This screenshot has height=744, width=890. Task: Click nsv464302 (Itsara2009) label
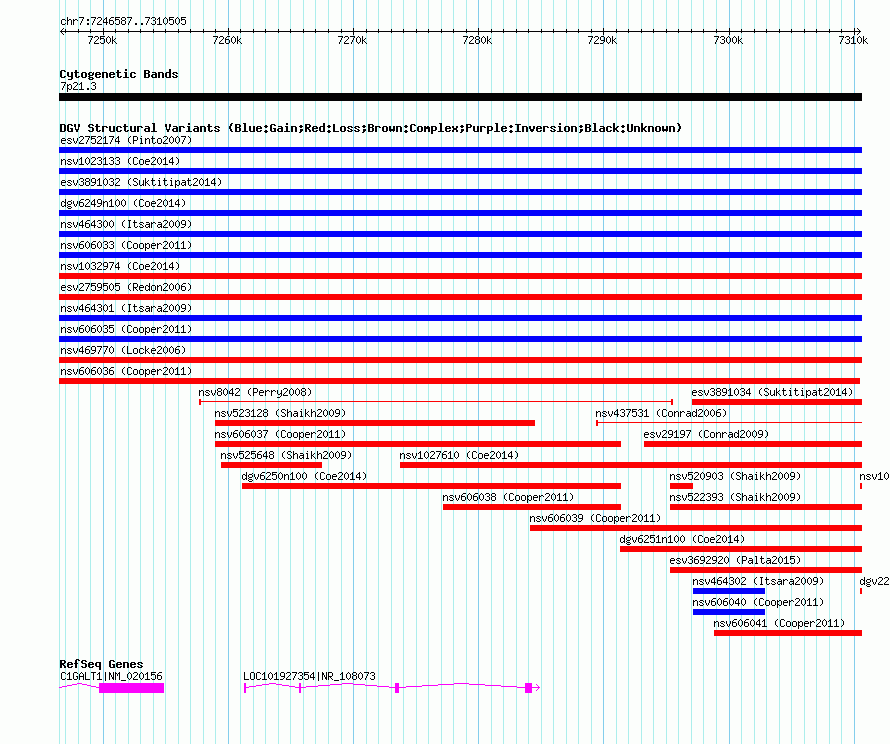(758, 581)
